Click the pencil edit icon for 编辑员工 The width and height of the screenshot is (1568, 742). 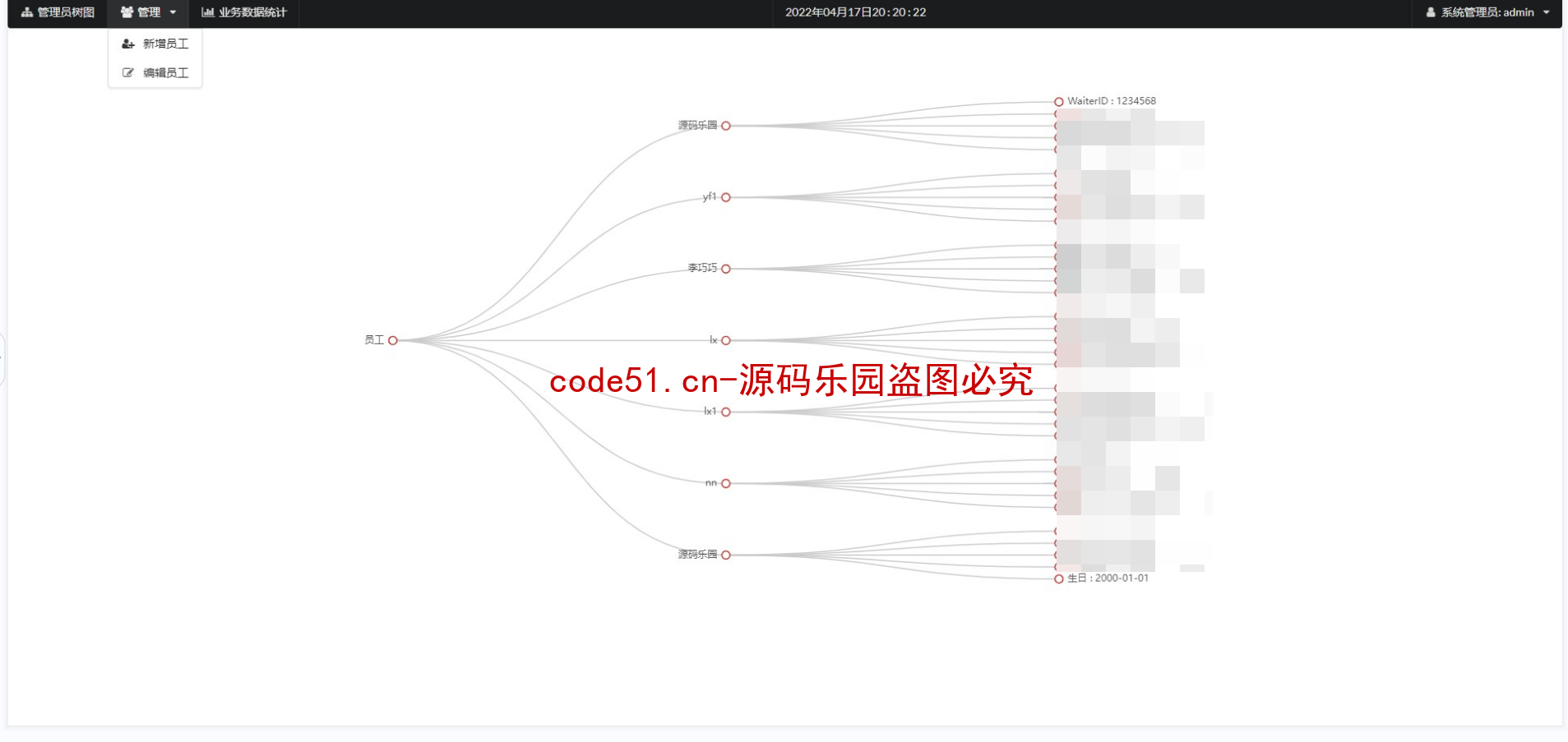pyautogui.click(x=128, y=73)
